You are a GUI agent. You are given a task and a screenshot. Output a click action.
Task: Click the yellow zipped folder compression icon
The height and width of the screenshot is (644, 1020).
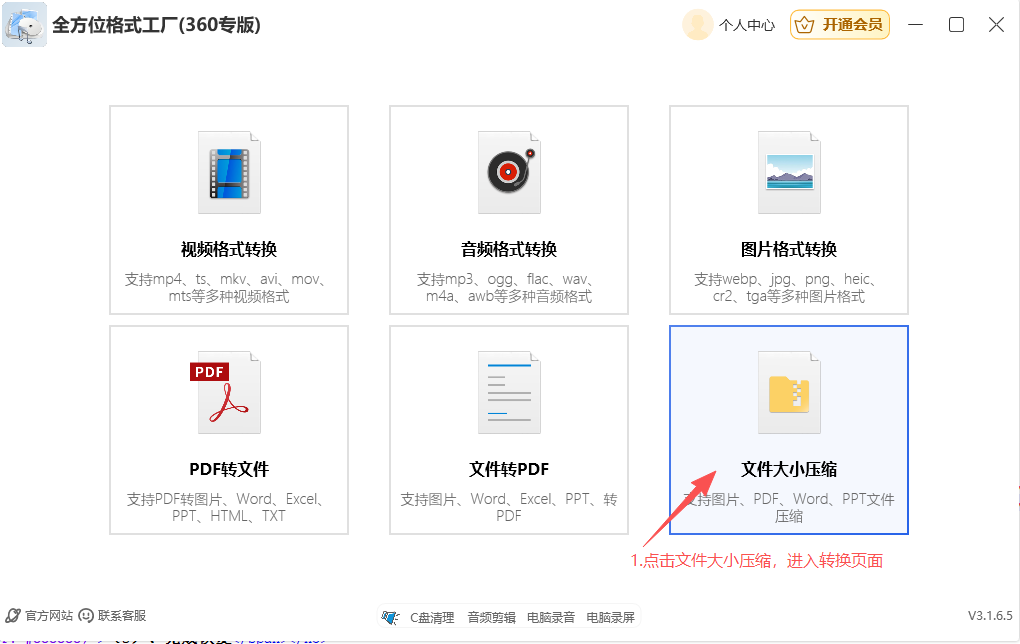pos(789,391)
